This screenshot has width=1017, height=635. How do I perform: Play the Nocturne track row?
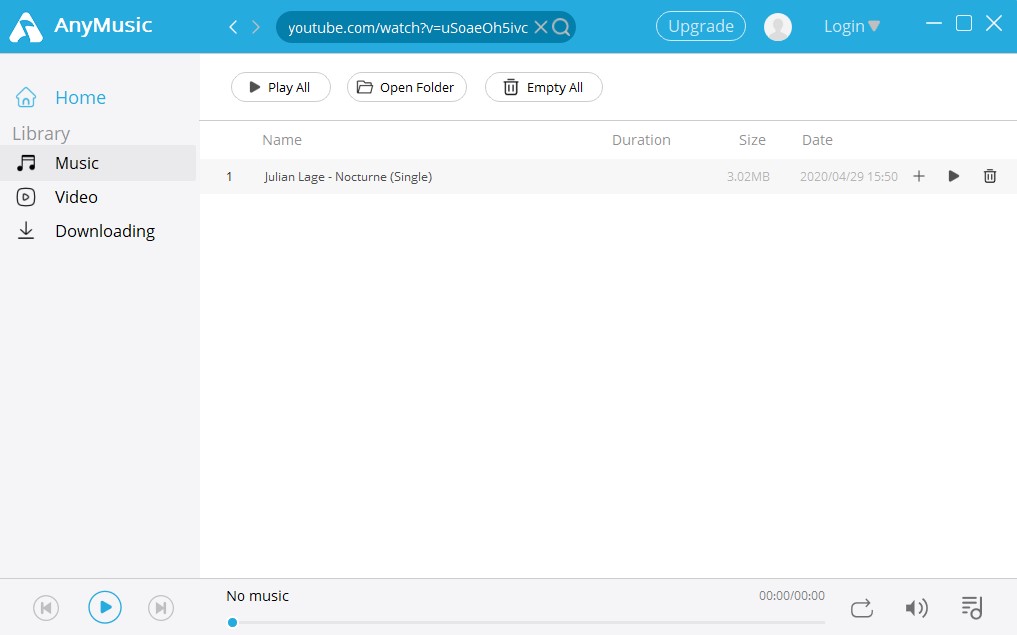(953, 176)
